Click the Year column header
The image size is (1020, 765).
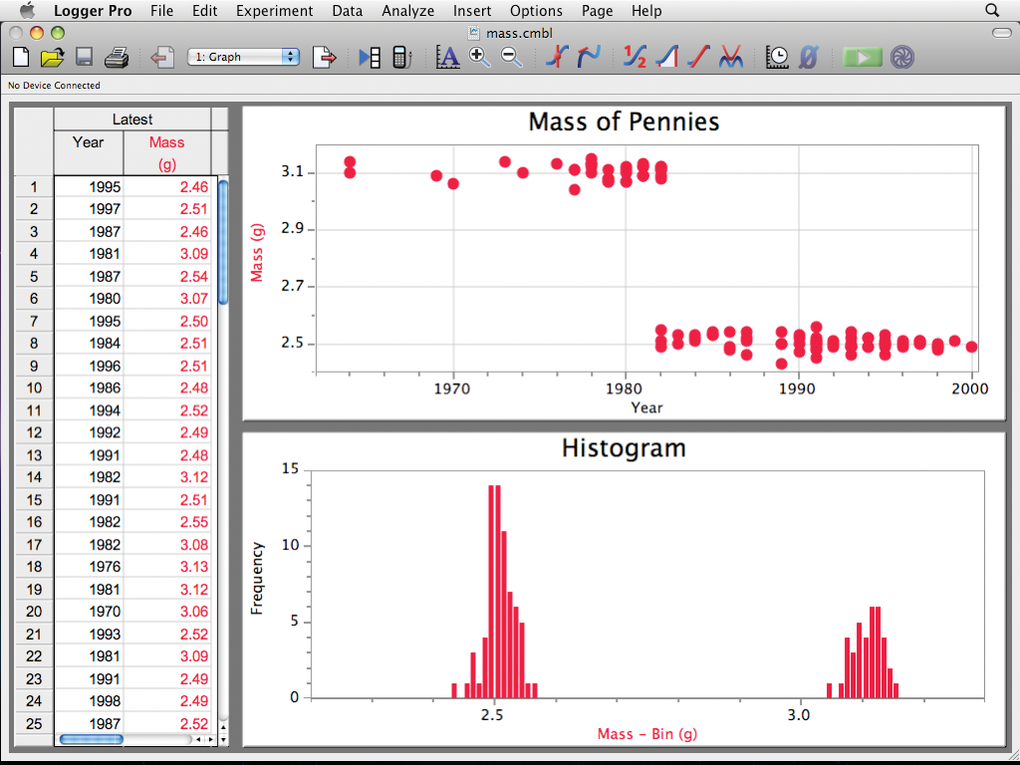88,152
